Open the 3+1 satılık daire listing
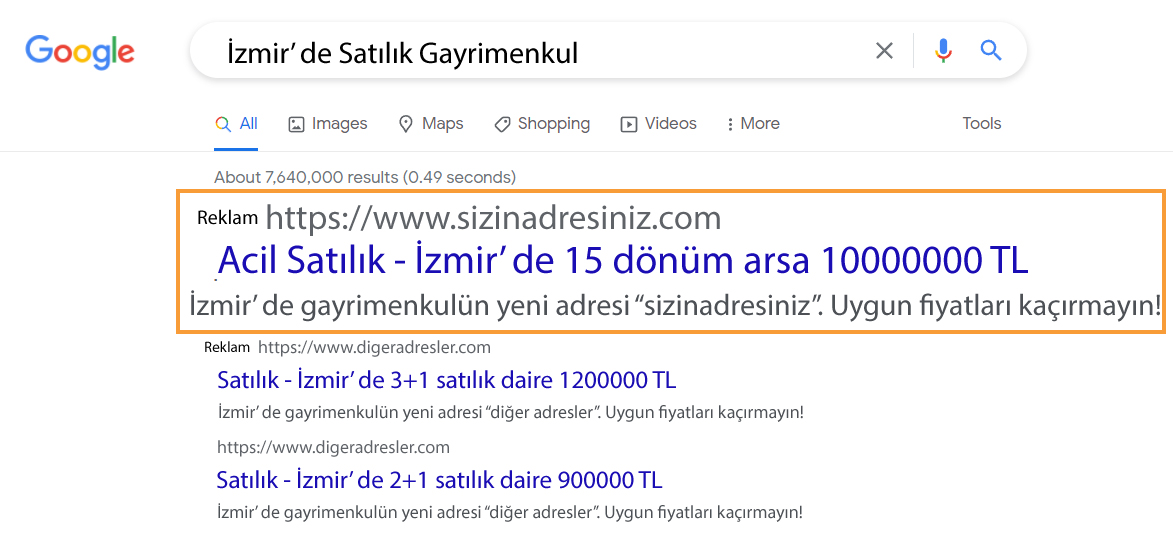The image size is (1173, 548). (446, 380)
